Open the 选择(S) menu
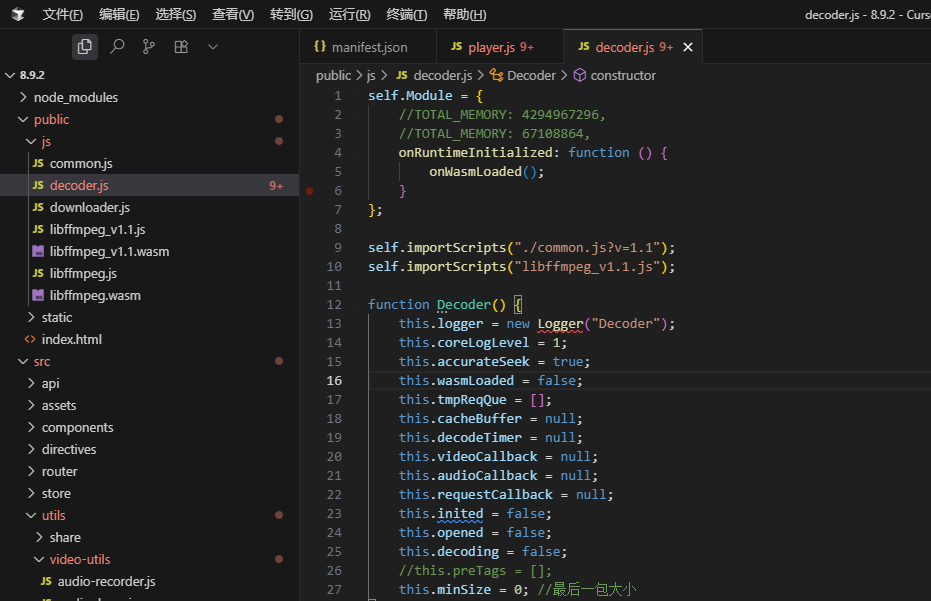This screenshot has height=601, width=931. click(x=176, y=14)
